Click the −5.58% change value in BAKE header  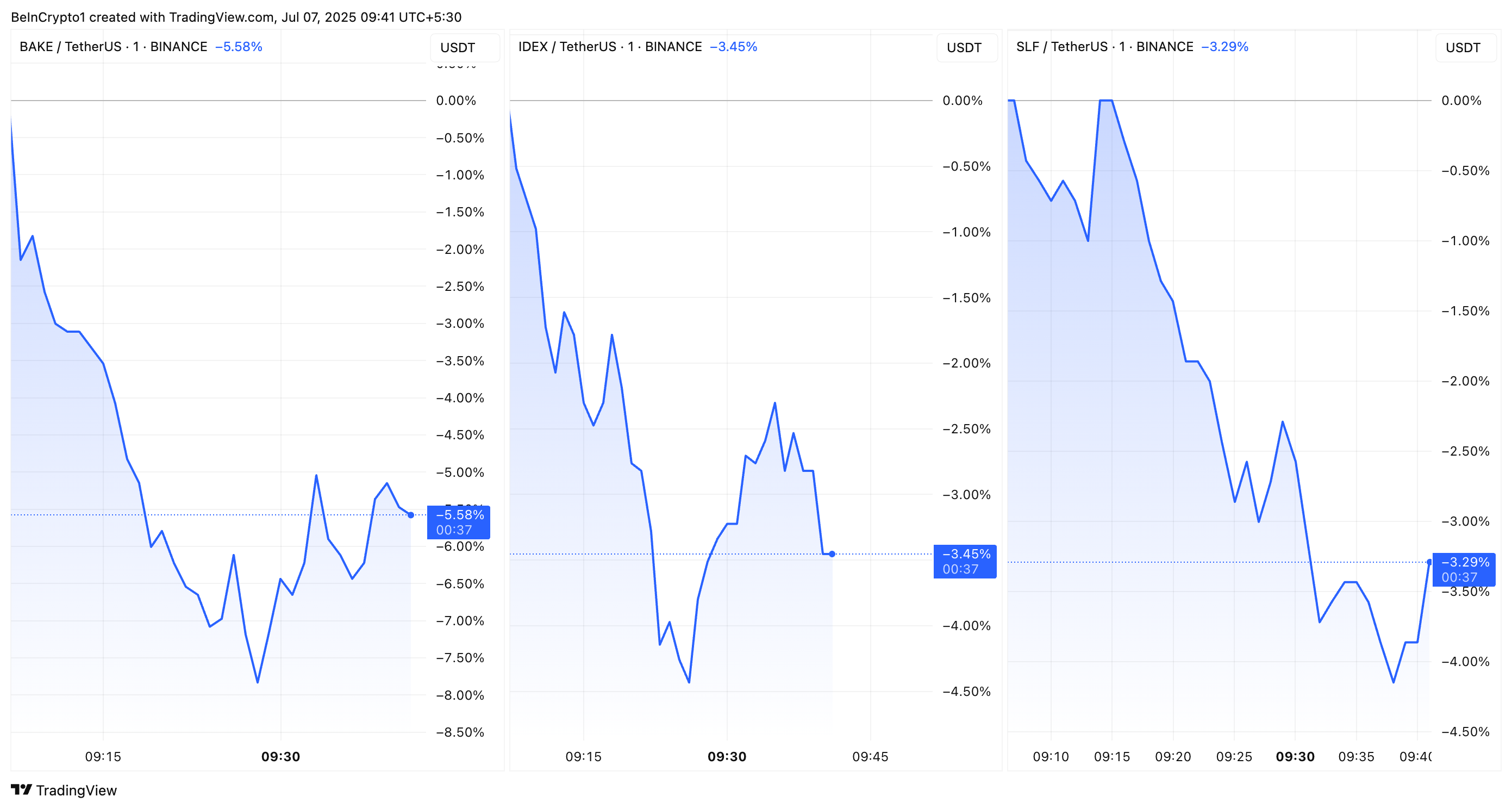click(238, 47)
